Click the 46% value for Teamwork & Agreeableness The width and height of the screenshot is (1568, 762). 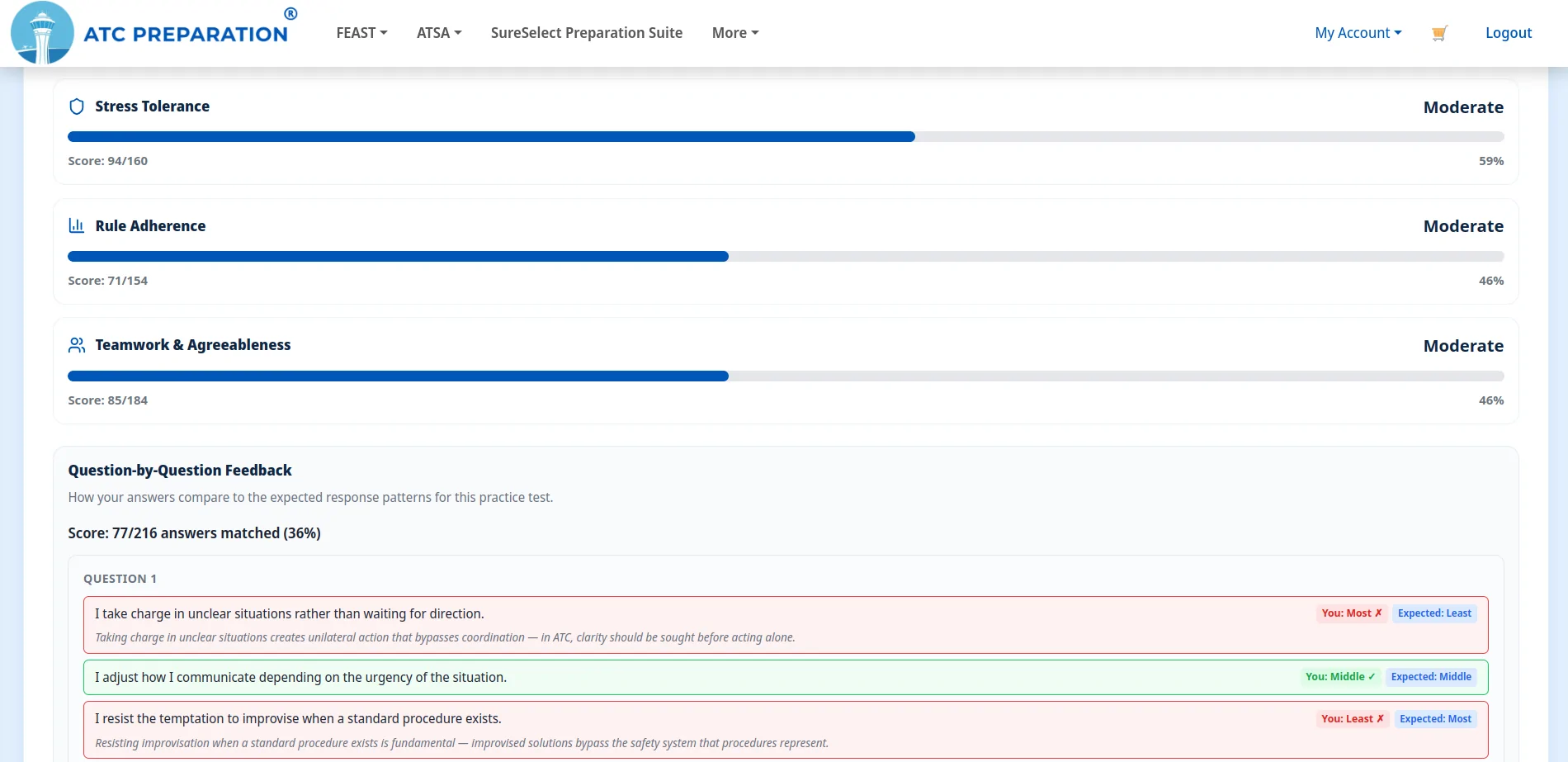1491,400
